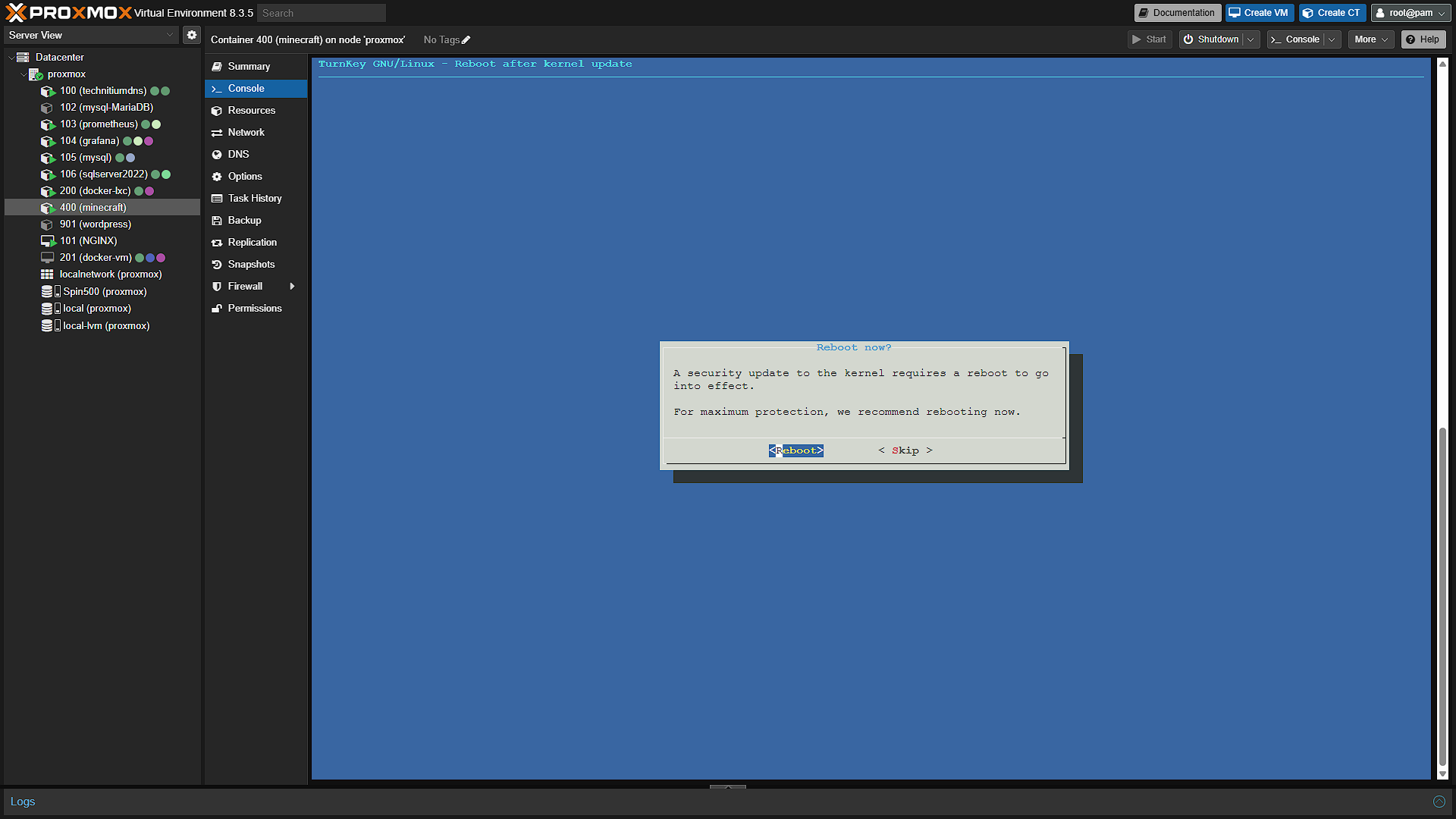Image resolution: width=1456 pixels, height=819 pixels.
Task: Open the More dropdown menu
Action: 1371,39
